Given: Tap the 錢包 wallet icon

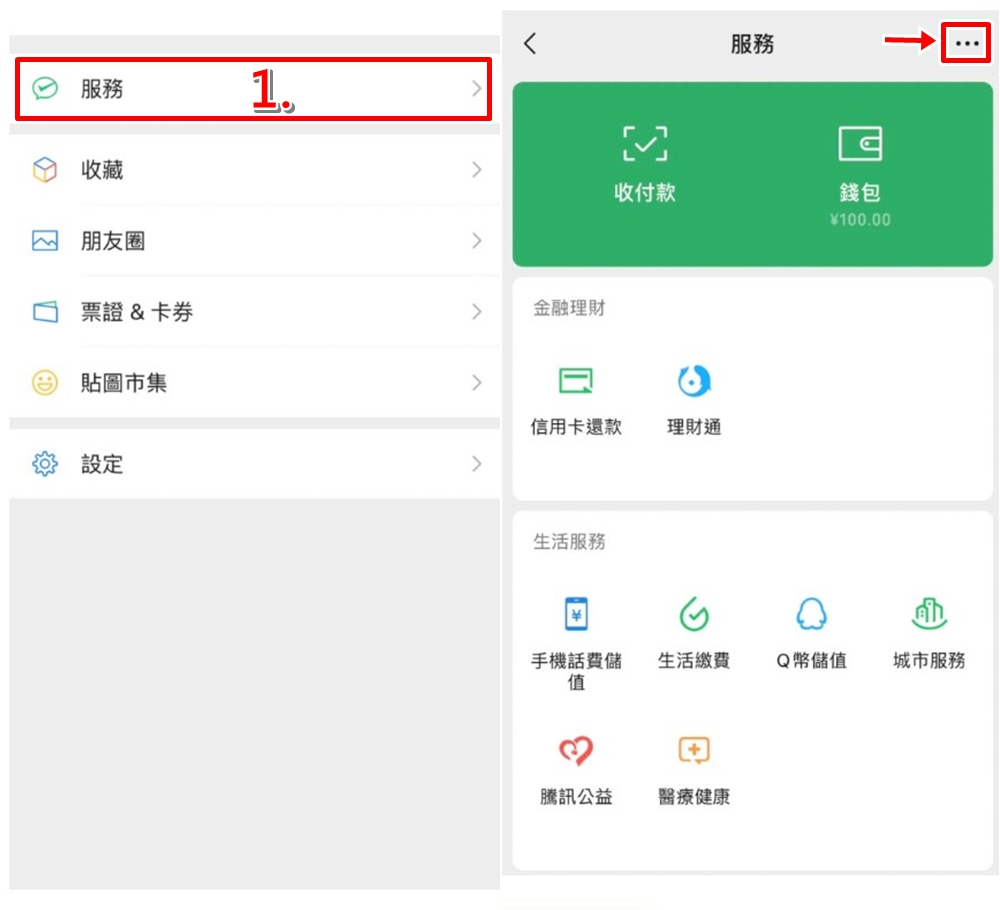Looking at the screenshot, I should click(x=860, y=143).
